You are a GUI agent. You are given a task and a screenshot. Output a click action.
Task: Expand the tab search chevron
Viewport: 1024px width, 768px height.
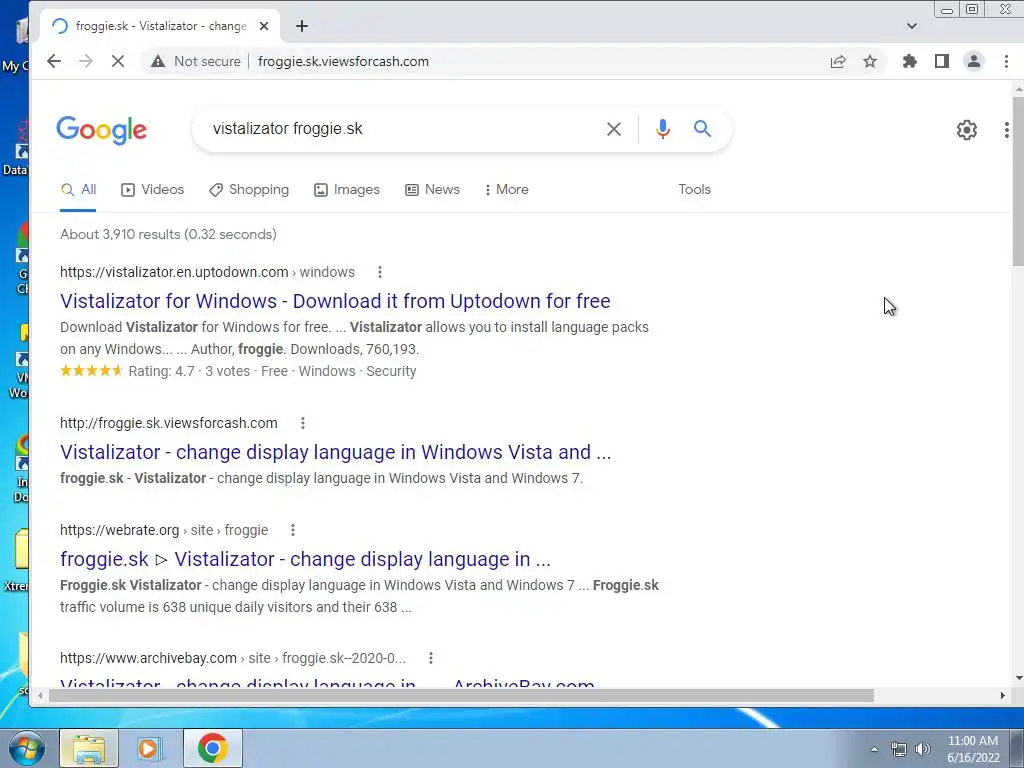click(912, 26)
